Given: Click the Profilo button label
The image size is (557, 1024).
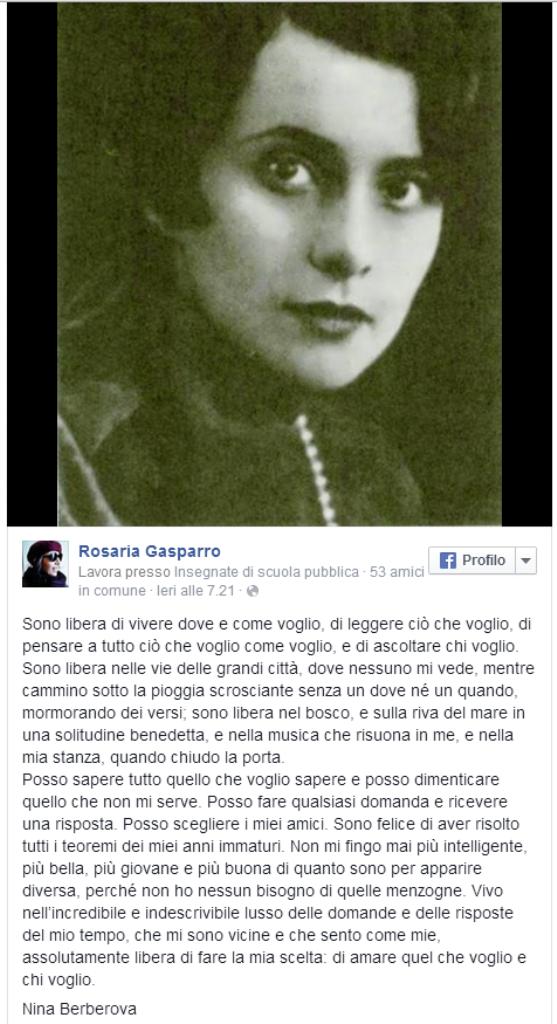Looking at the screenshot, I should (x=484, y=560).
